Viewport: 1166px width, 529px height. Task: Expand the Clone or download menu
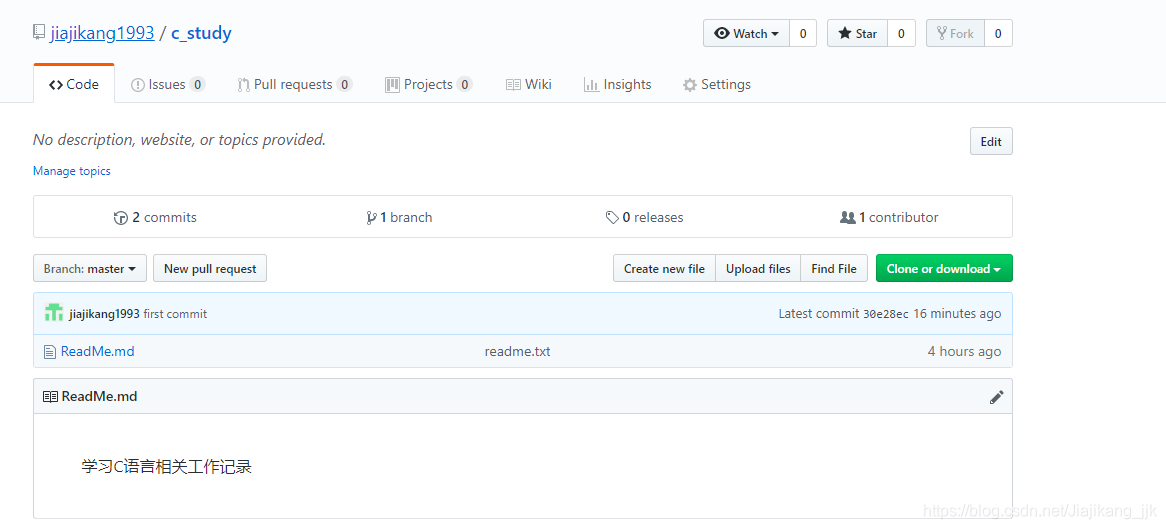(944, 269)
